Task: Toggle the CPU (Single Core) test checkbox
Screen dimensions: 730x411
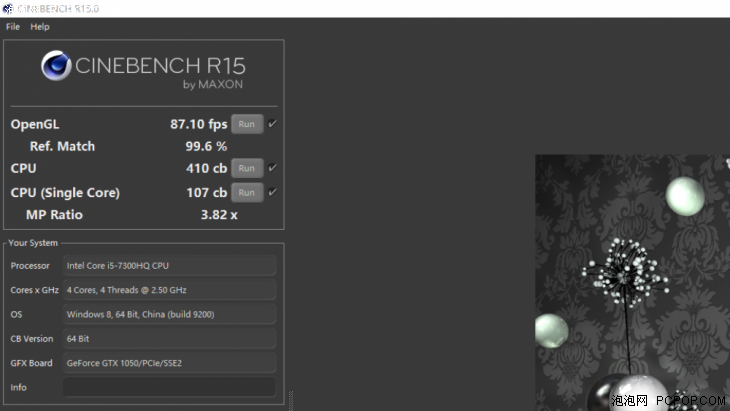Action: pyautogui.click(x=272, y=192)
